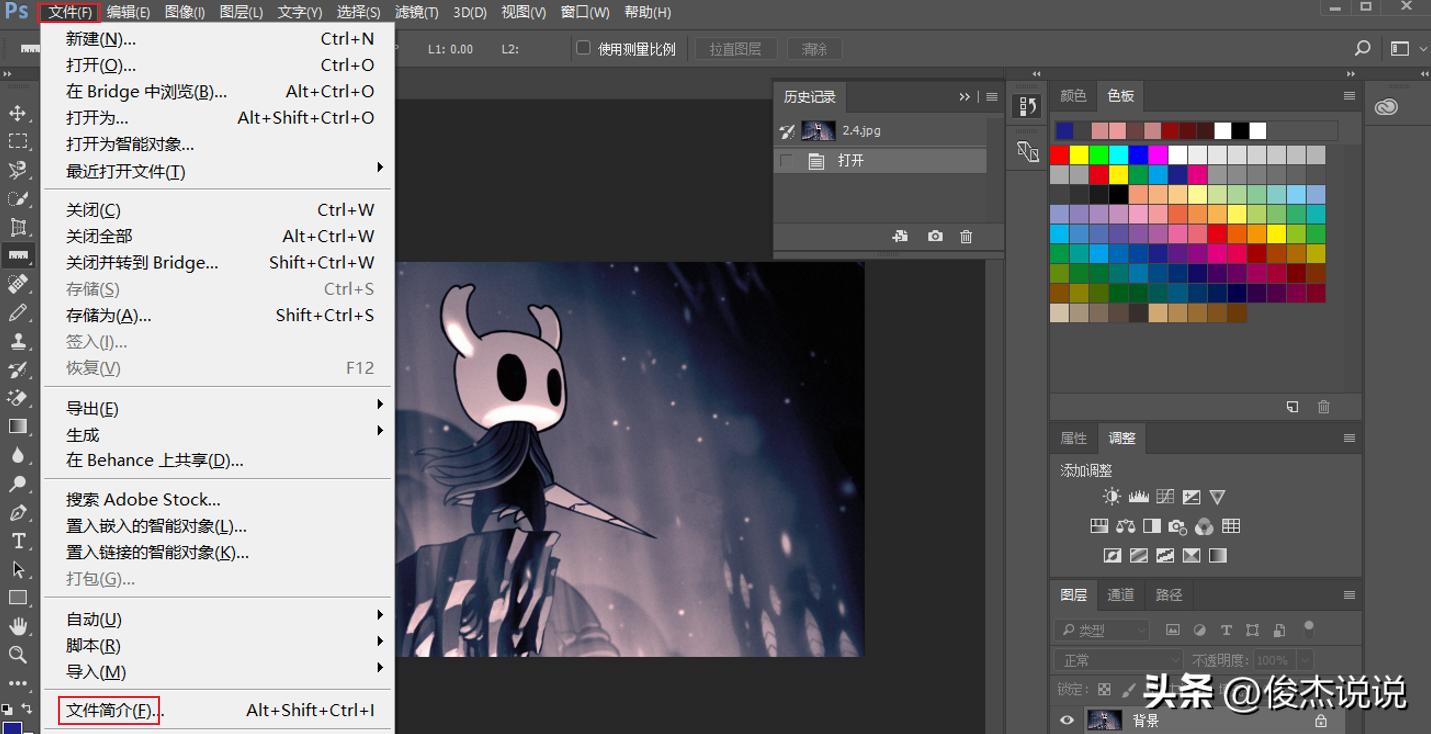This screenshot has width=1431, height=734.
Task: Select the Hand tool
Action: coord(18,626)
